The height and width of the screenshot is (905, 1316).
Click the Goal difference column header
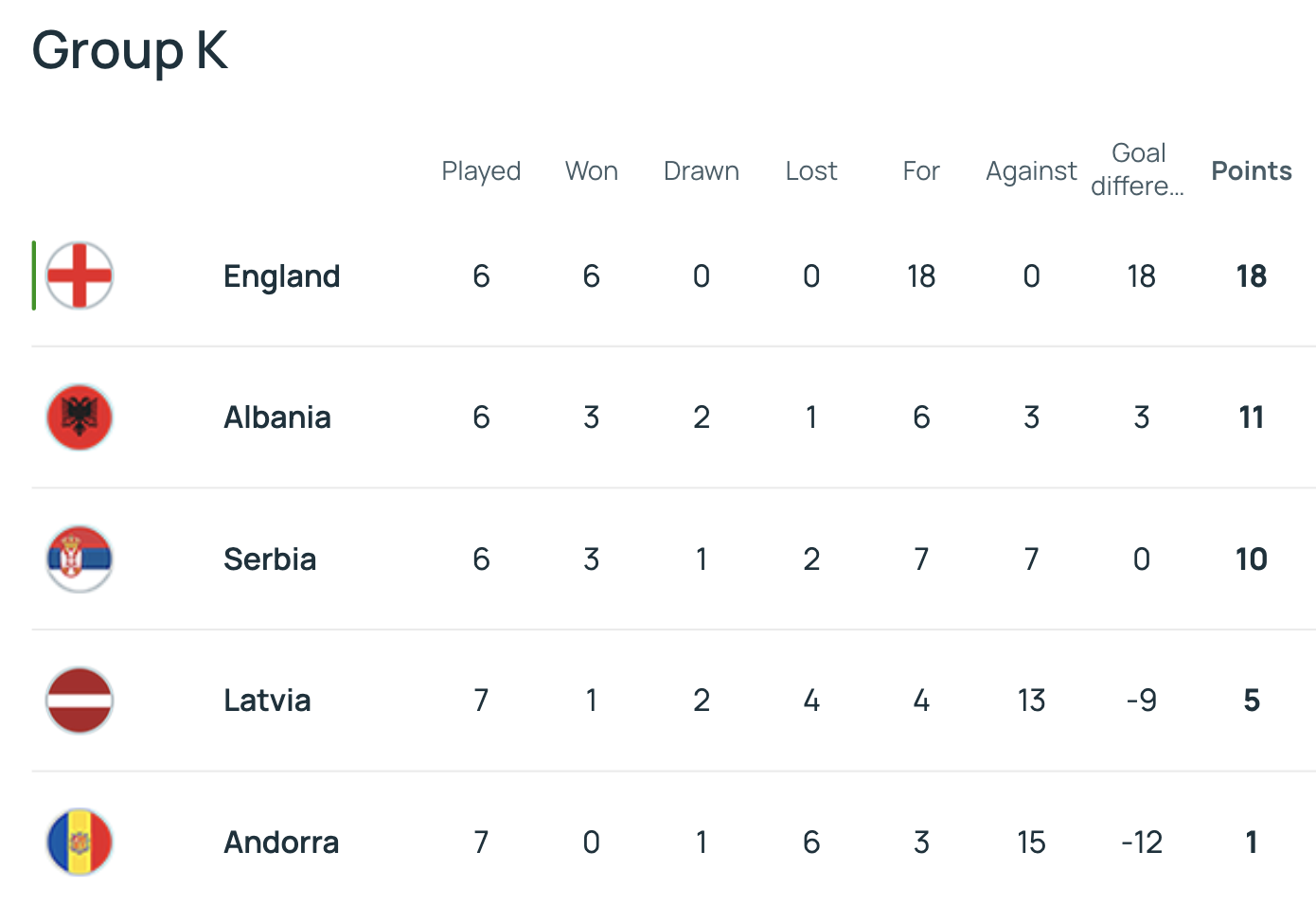[x=1138, y=169]
